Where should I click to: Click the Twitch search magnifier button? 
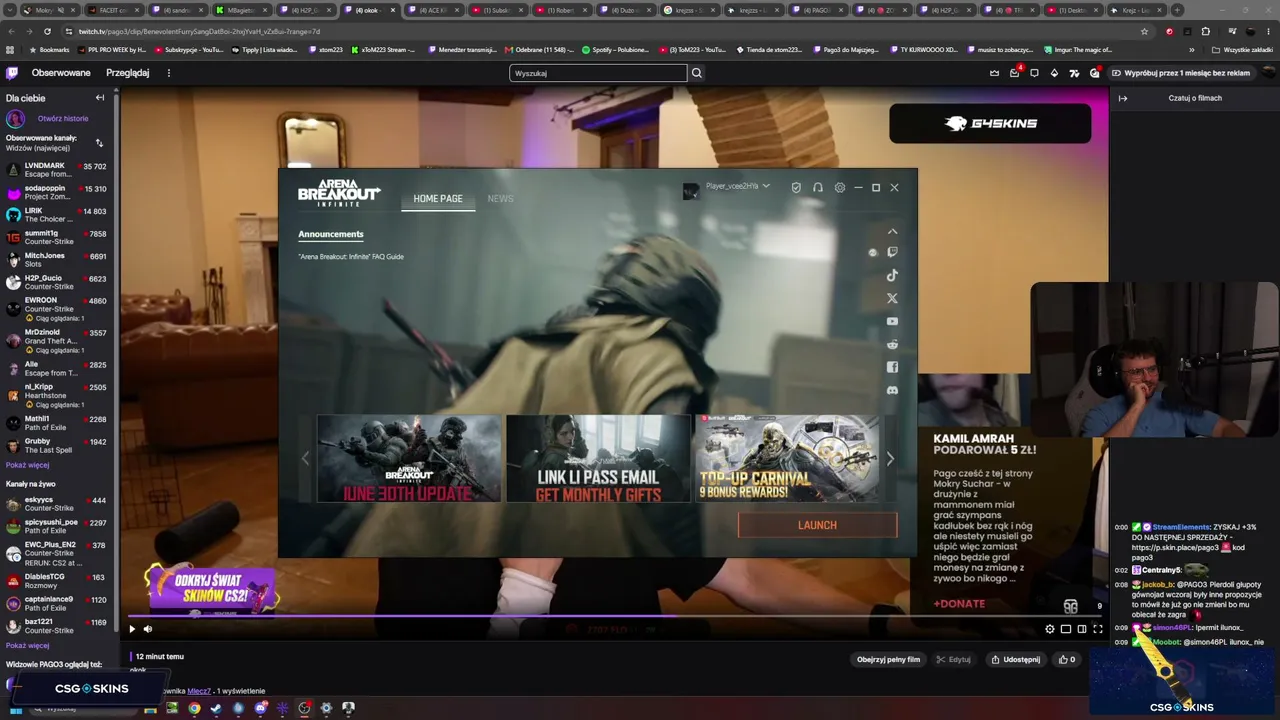pyautogui.click(x=697, y=73)
